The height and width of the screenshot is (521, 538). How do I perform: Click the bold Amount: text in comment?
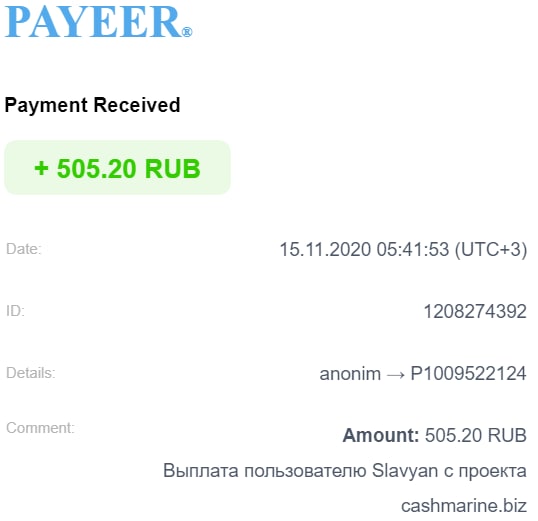[x=381, y=435]
